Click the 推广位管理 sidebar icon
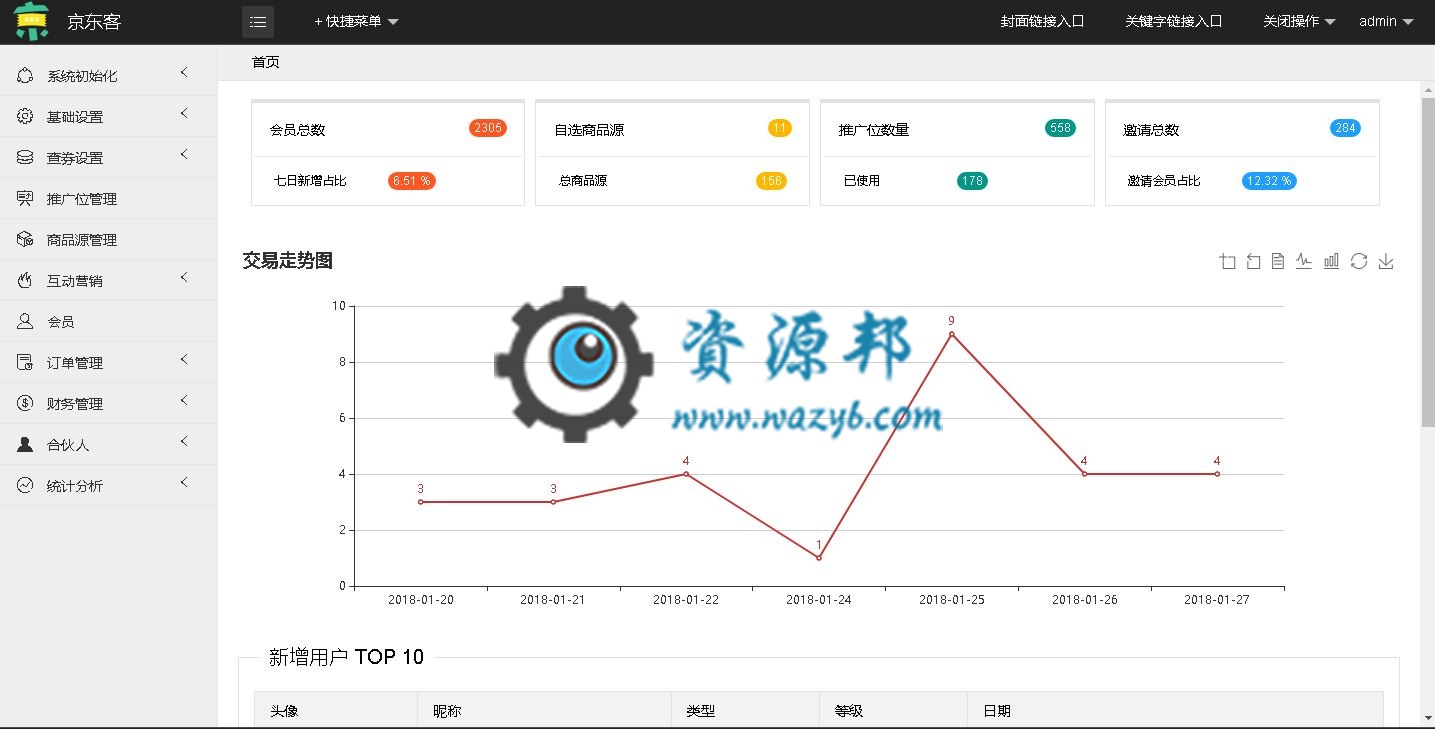 pyautogui.click(x=25, y=199)
